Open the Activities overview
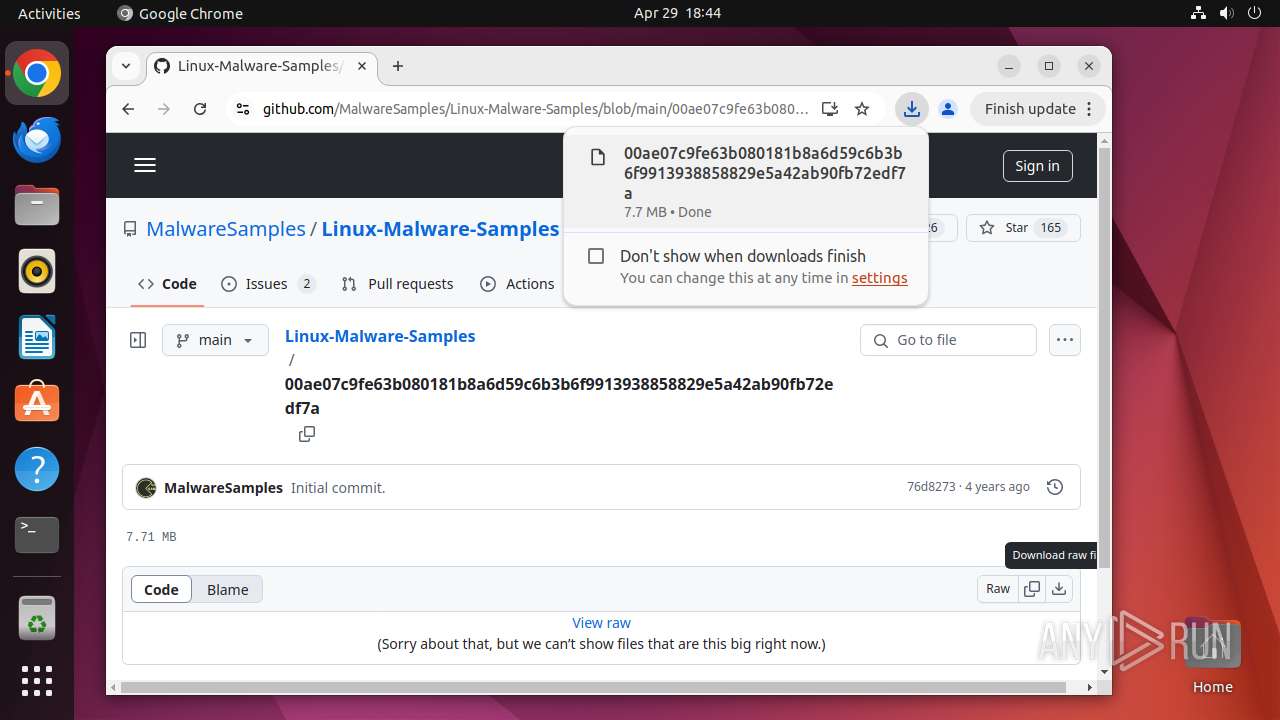This screenshot has height=720, width=1280. click(49, 13)
